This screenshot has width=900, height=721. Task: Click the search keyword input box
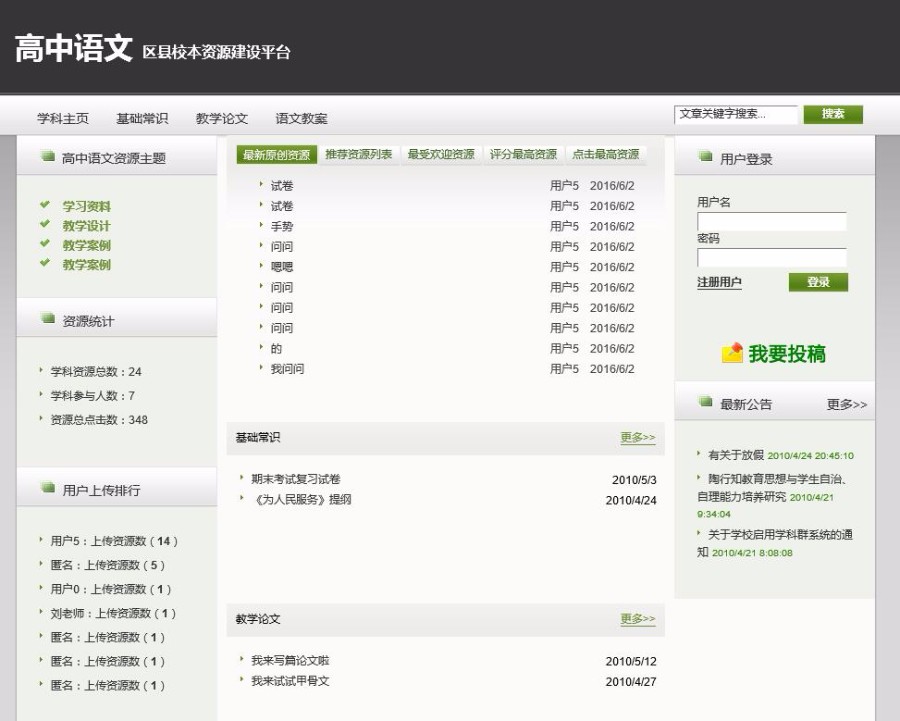tap(735, 113)
